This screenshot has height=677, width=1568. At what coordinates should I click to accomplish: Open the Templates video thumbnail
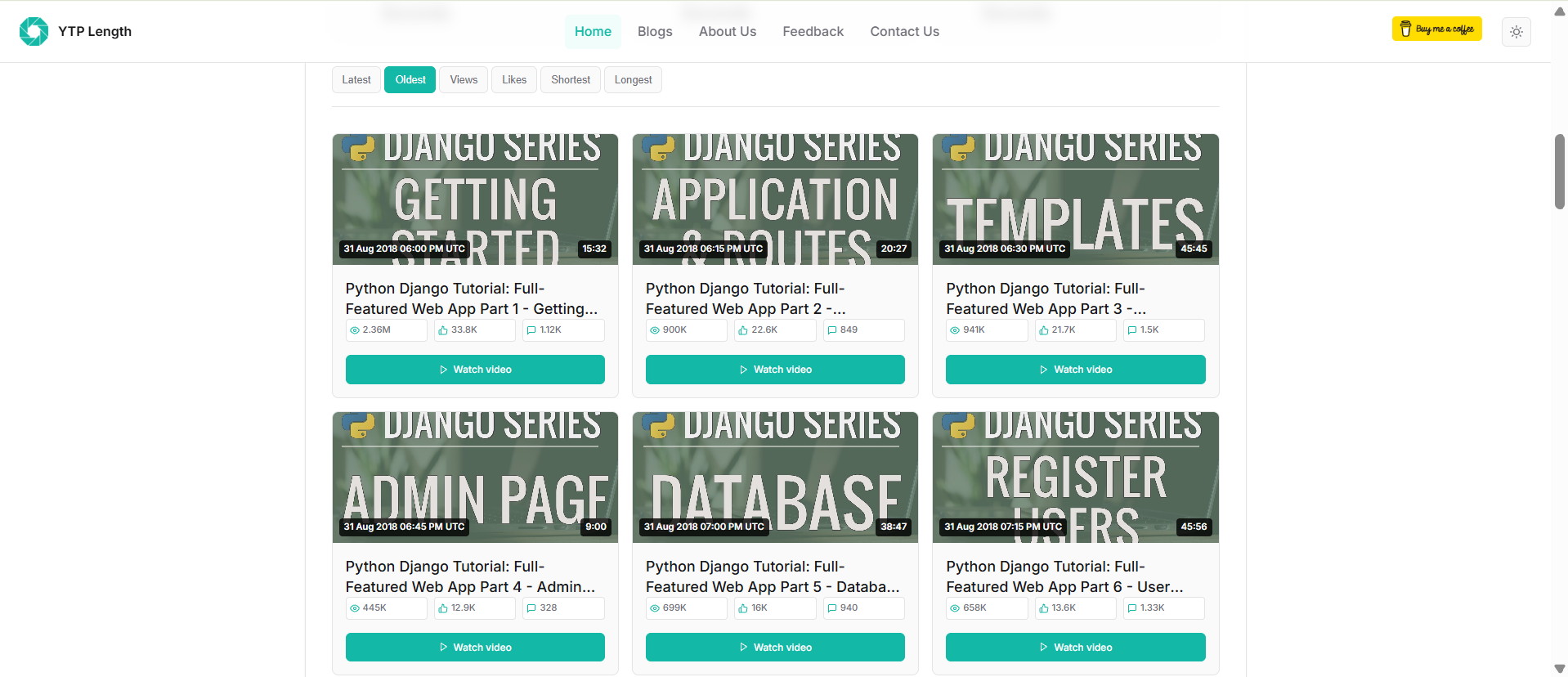pyautogui.click(x=1075, y=200)
